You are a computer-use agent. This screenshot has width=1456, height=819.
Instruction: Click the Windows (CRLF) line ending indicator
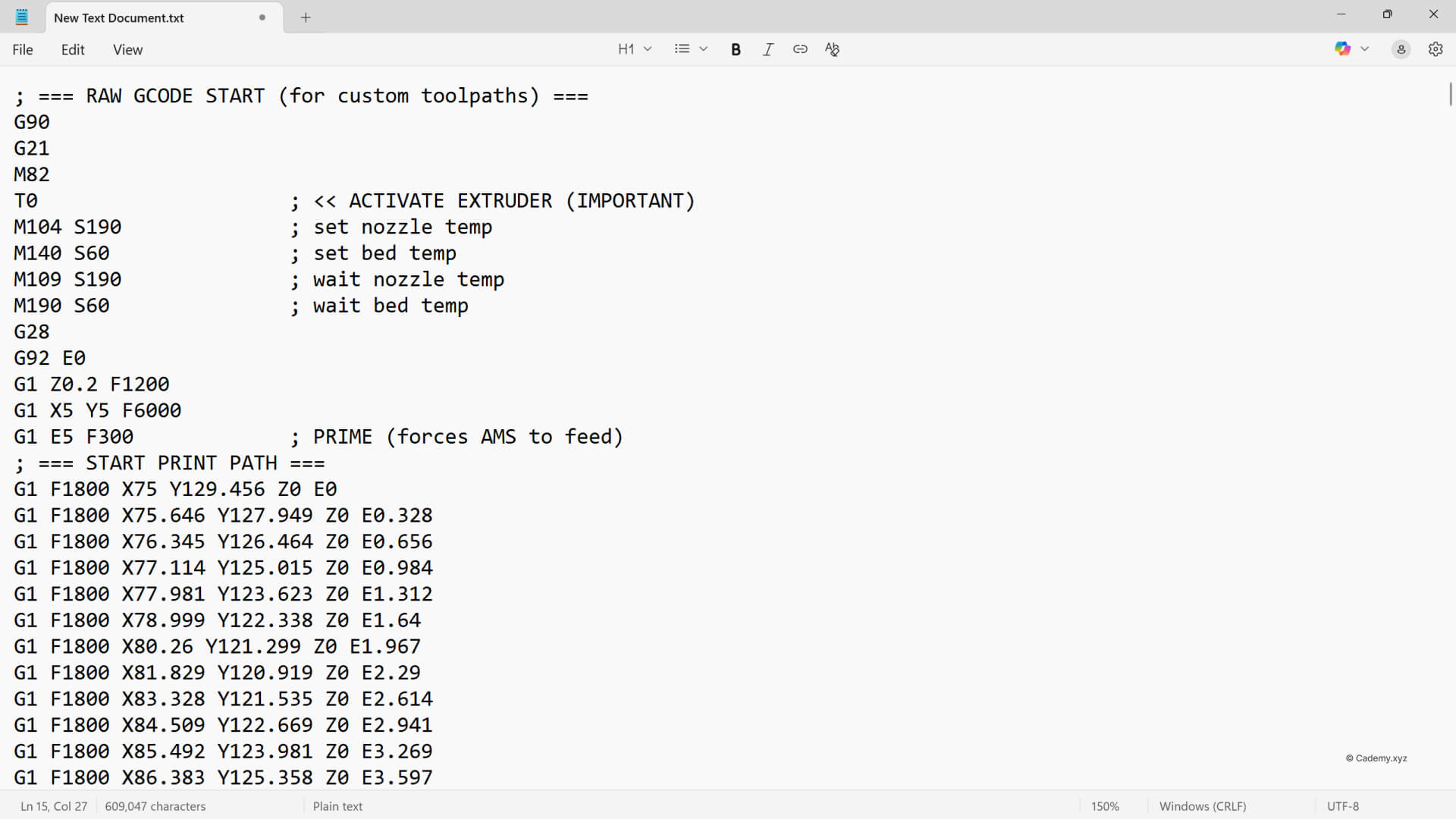(1202, 806)
